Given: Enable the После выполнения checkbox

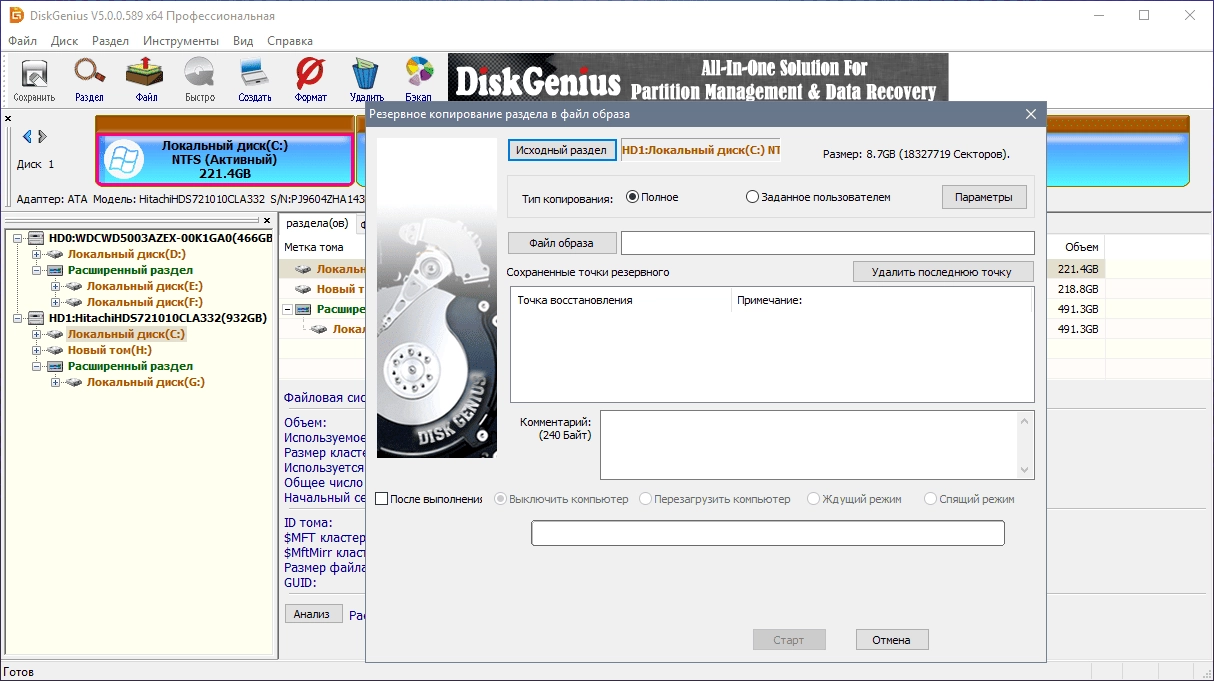Looking at the screenshot, I should click(x=381, y=499).
